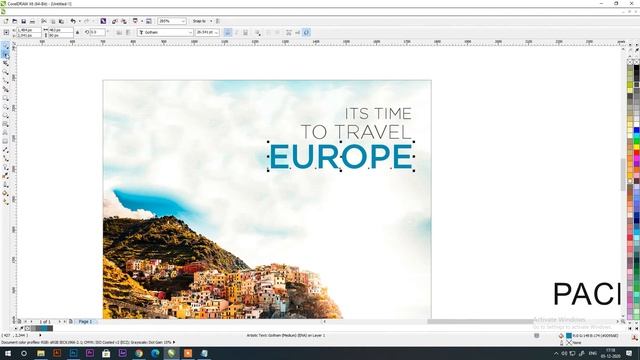Select the Zoom tool in toolbox
This screenshot has width=640, height=360.
[x=5, y=72]
